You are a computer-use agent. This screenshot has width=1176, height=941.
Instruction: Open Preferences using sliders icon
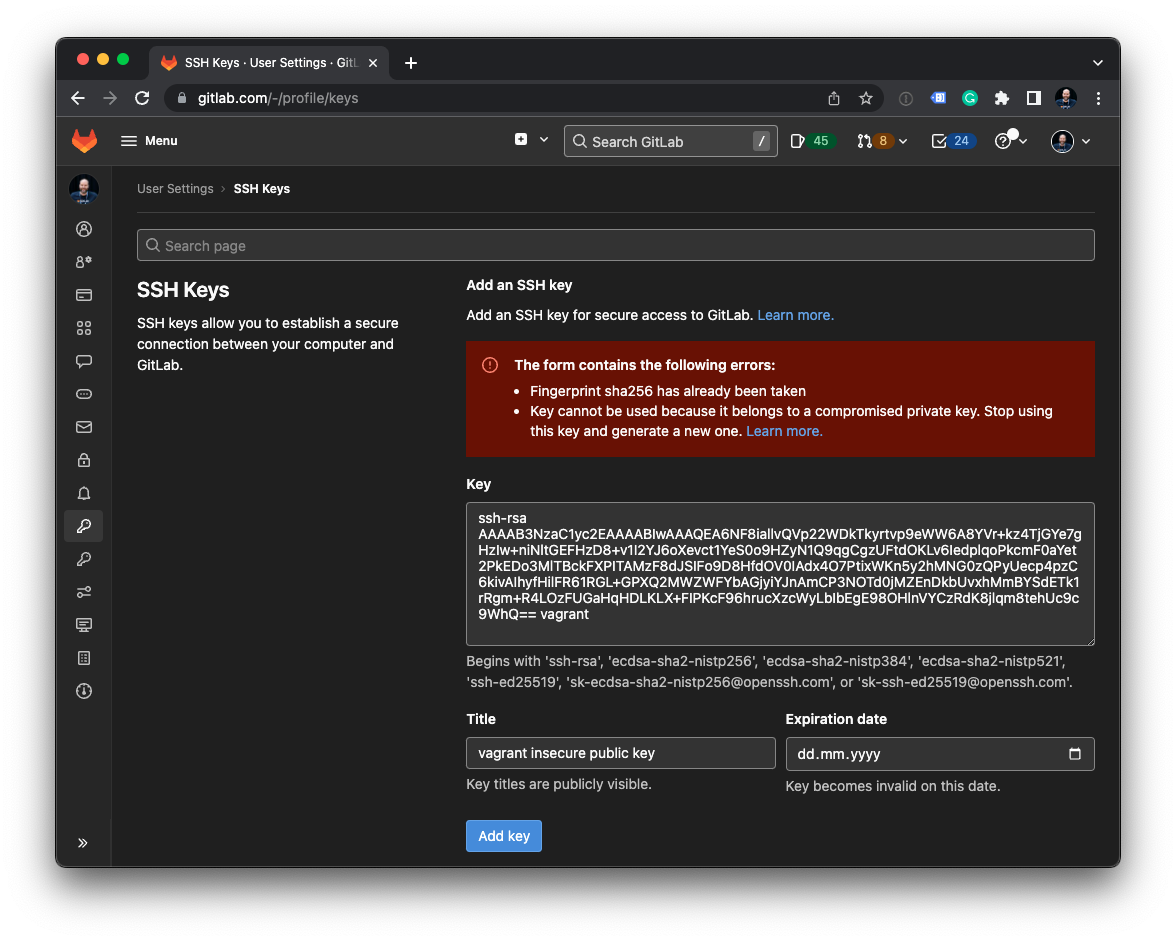(84, 591)
